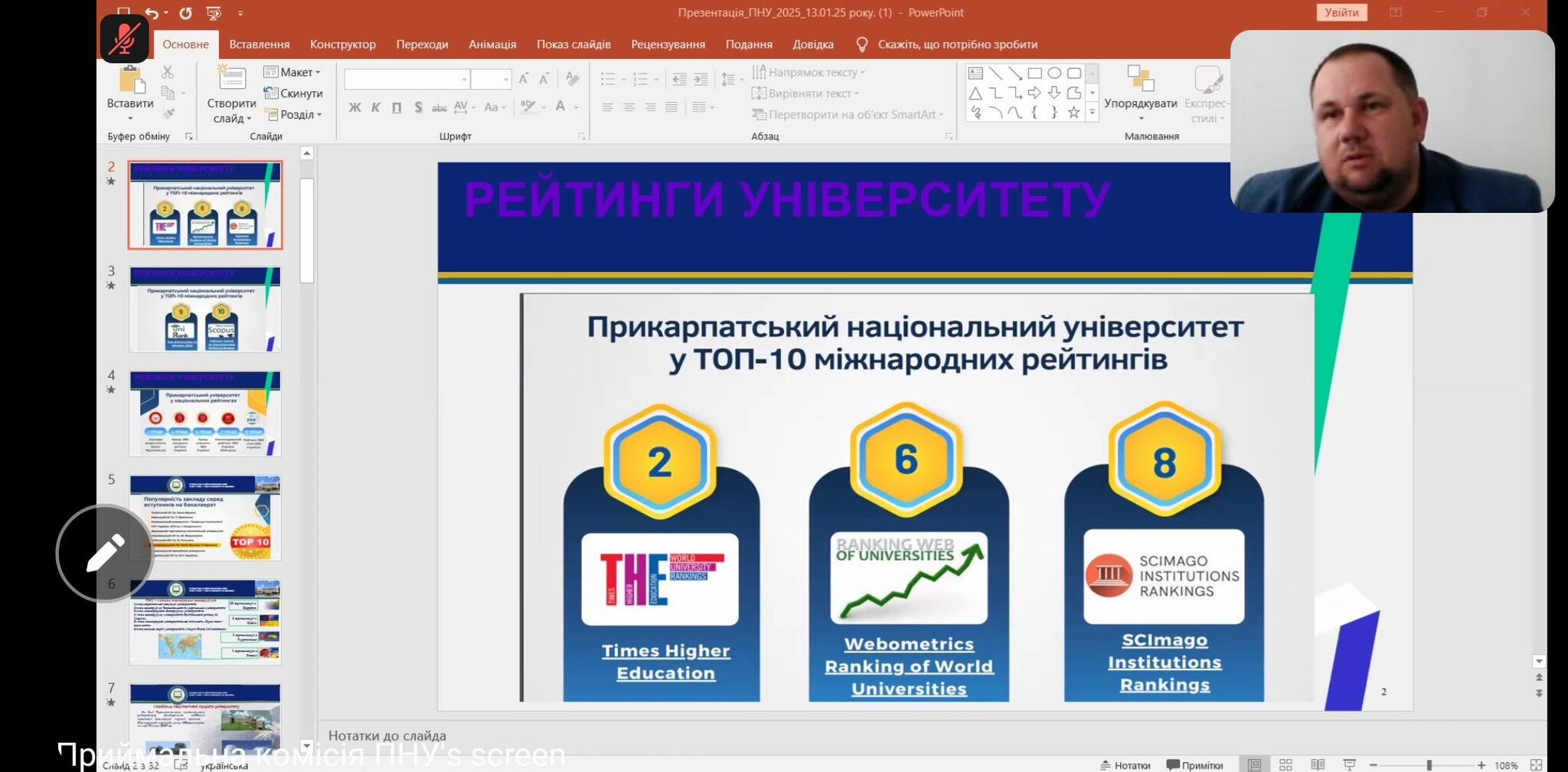The height and width of the screenshot is (772, 1568).
Task: Open Slide Sorter view in status bar
Action: click(x=1285, y=764)
